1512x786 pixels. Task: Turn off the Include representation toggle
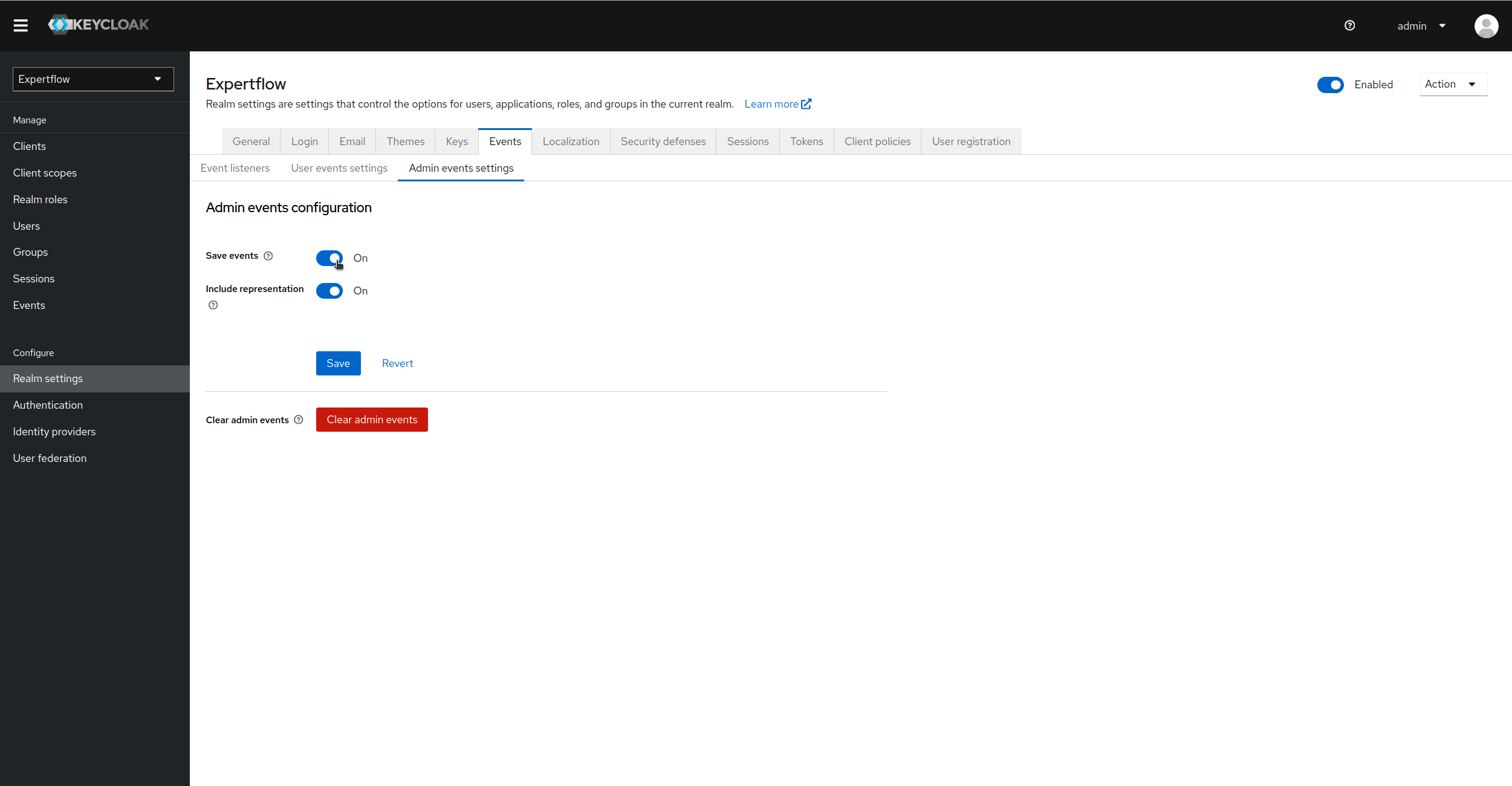tap(329, 291)
